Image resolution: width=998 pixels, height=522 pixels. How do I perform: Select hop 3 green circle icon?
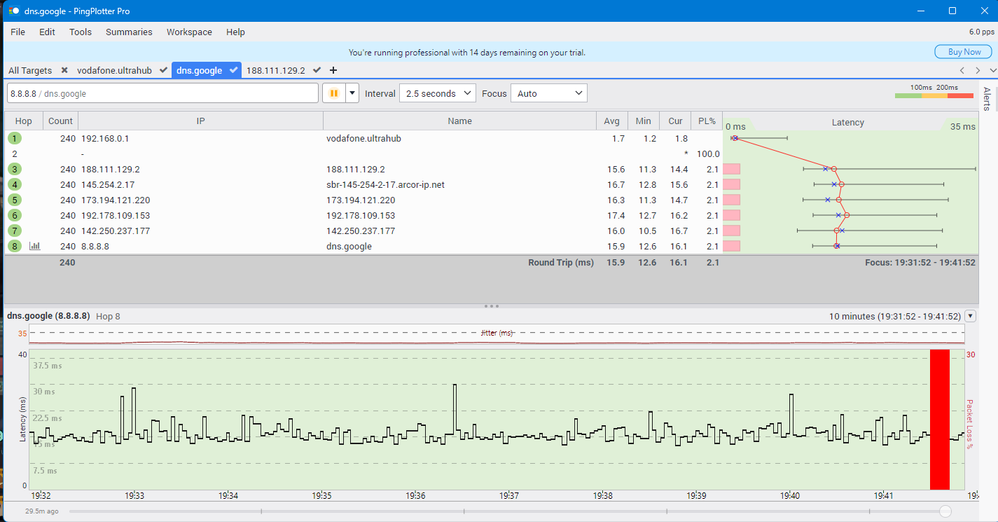coord(15,169)
